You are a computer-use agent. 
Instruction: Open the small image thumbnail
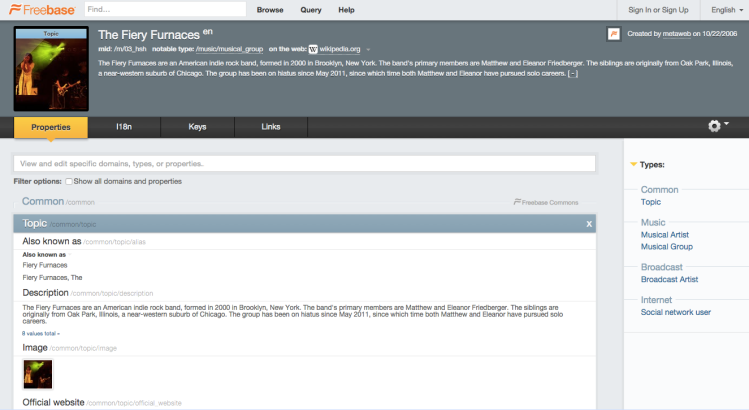tap(38, 374)
